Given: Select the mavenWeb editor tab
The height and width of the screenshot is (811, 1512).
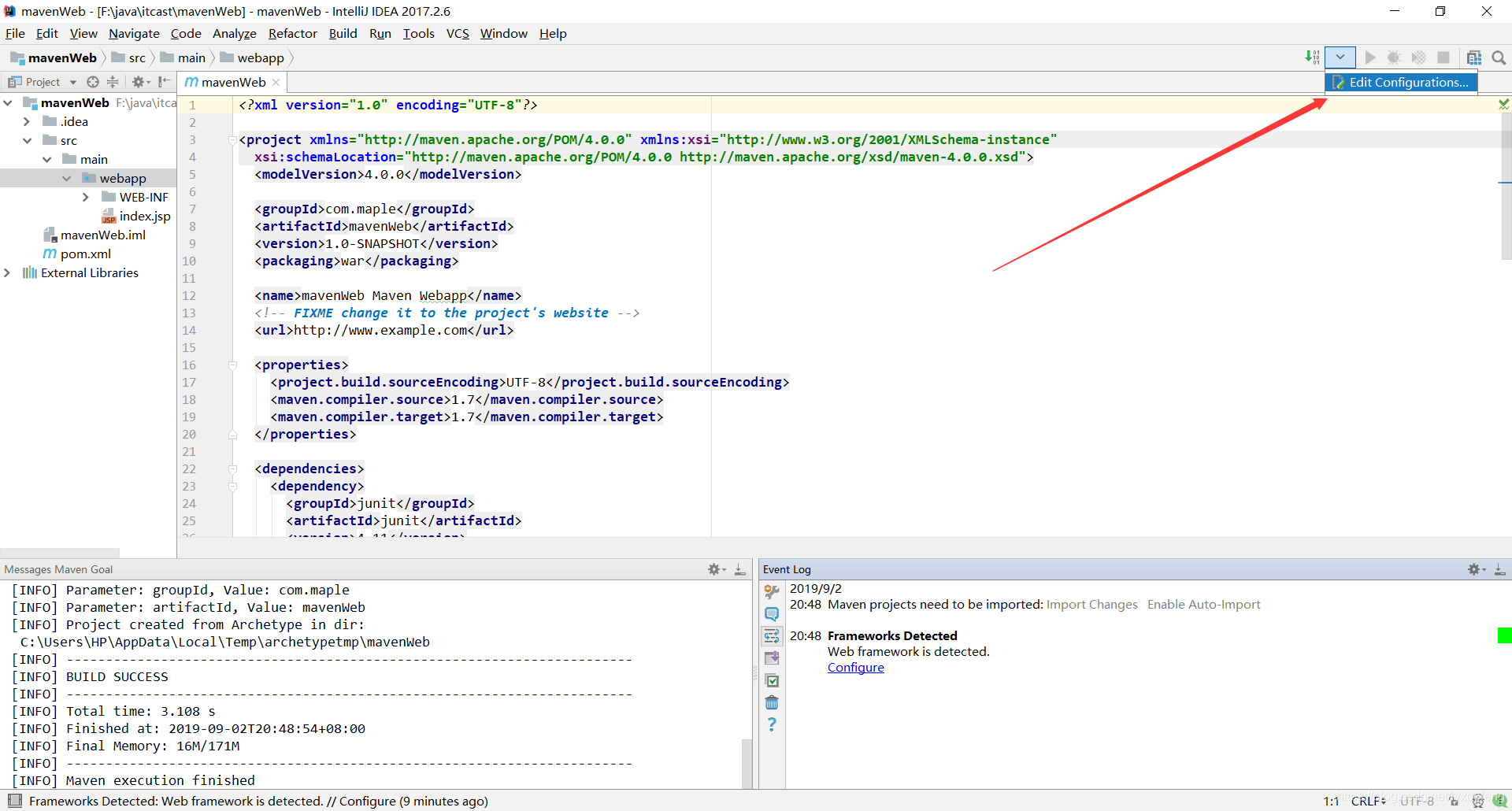Looking at the screenshot, I should [x=233, y=82].
